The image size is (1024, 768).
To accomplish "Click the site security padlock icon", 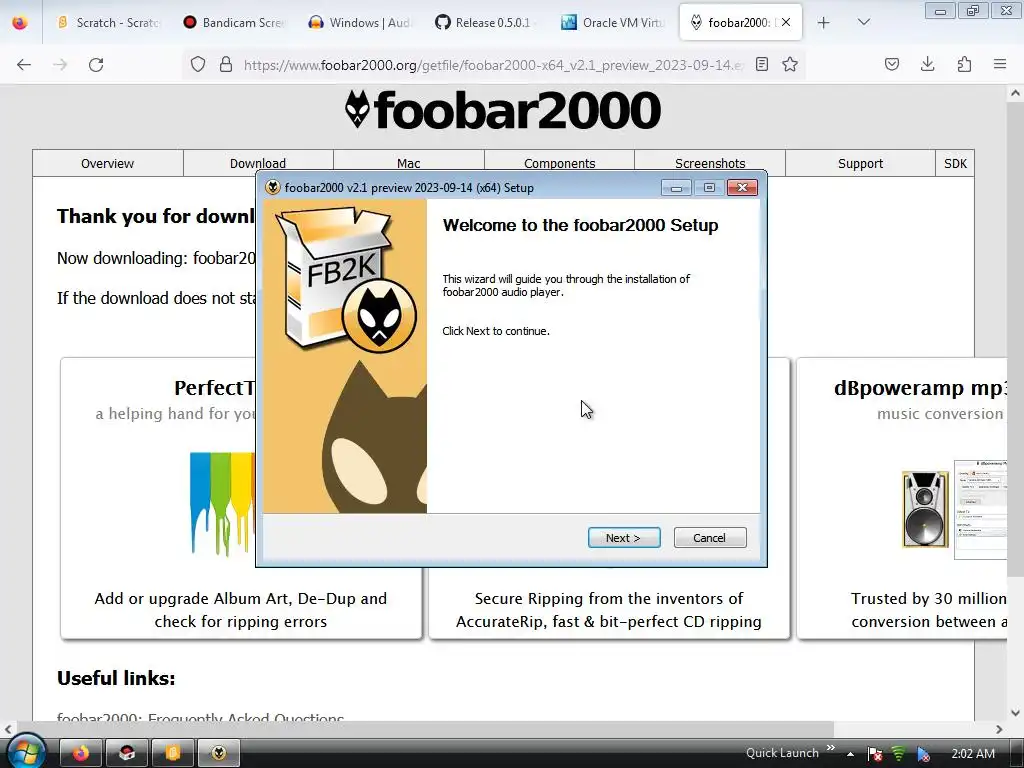I will point(226,64).
